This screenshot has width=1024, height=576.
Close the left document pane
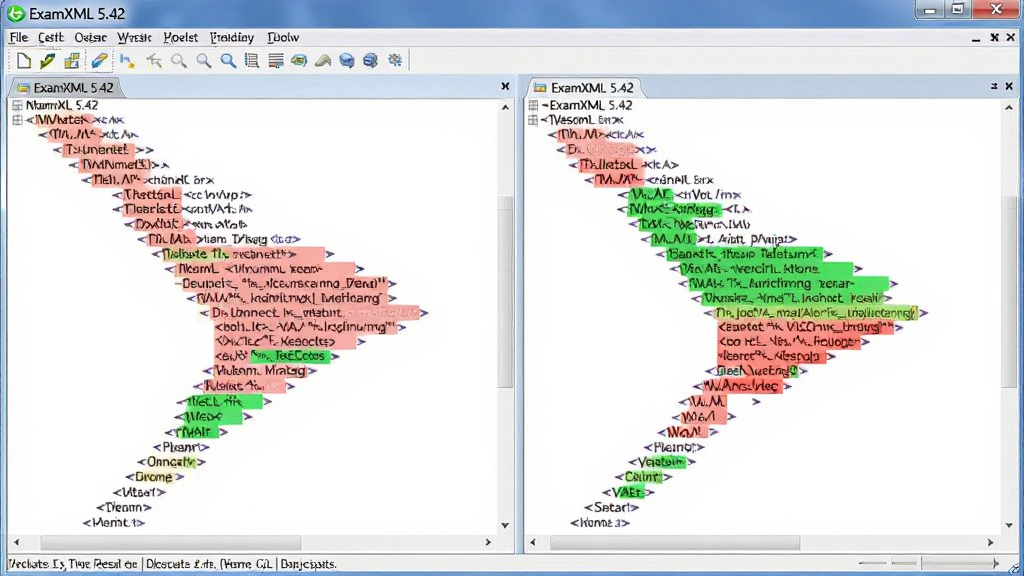point(505,86)
